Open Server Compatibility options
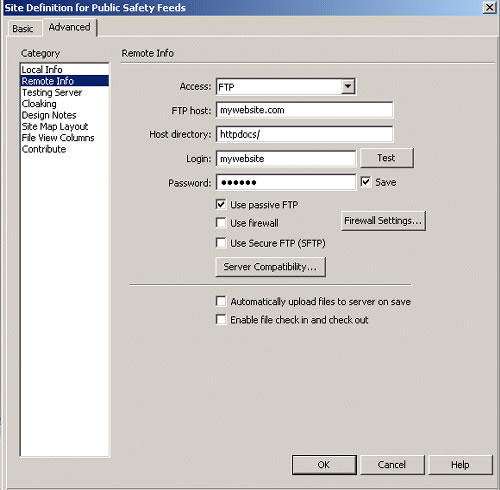Image resolution: width=500 pixels, height=490 pixels. click(270, 267)
